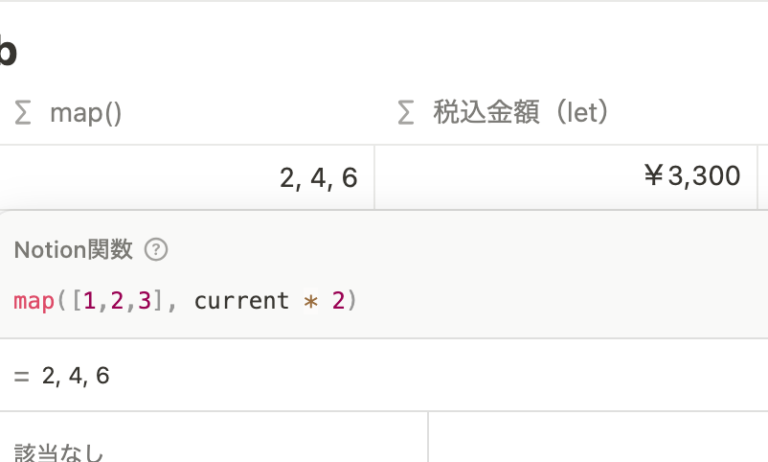Select the cell containing 2, 4, 6

point(319,178)
